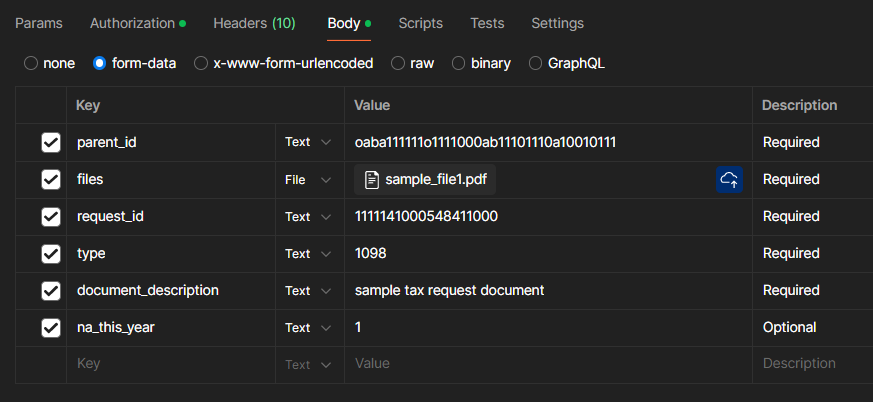This screenshot has height=402, width=873.
Task: Click the files key cell
Action: [x=171, y=180]
